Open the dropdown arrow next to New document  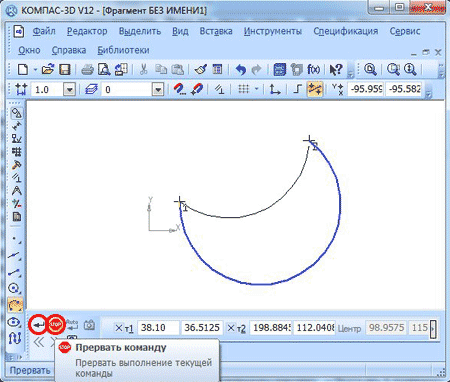click(35, 70)
